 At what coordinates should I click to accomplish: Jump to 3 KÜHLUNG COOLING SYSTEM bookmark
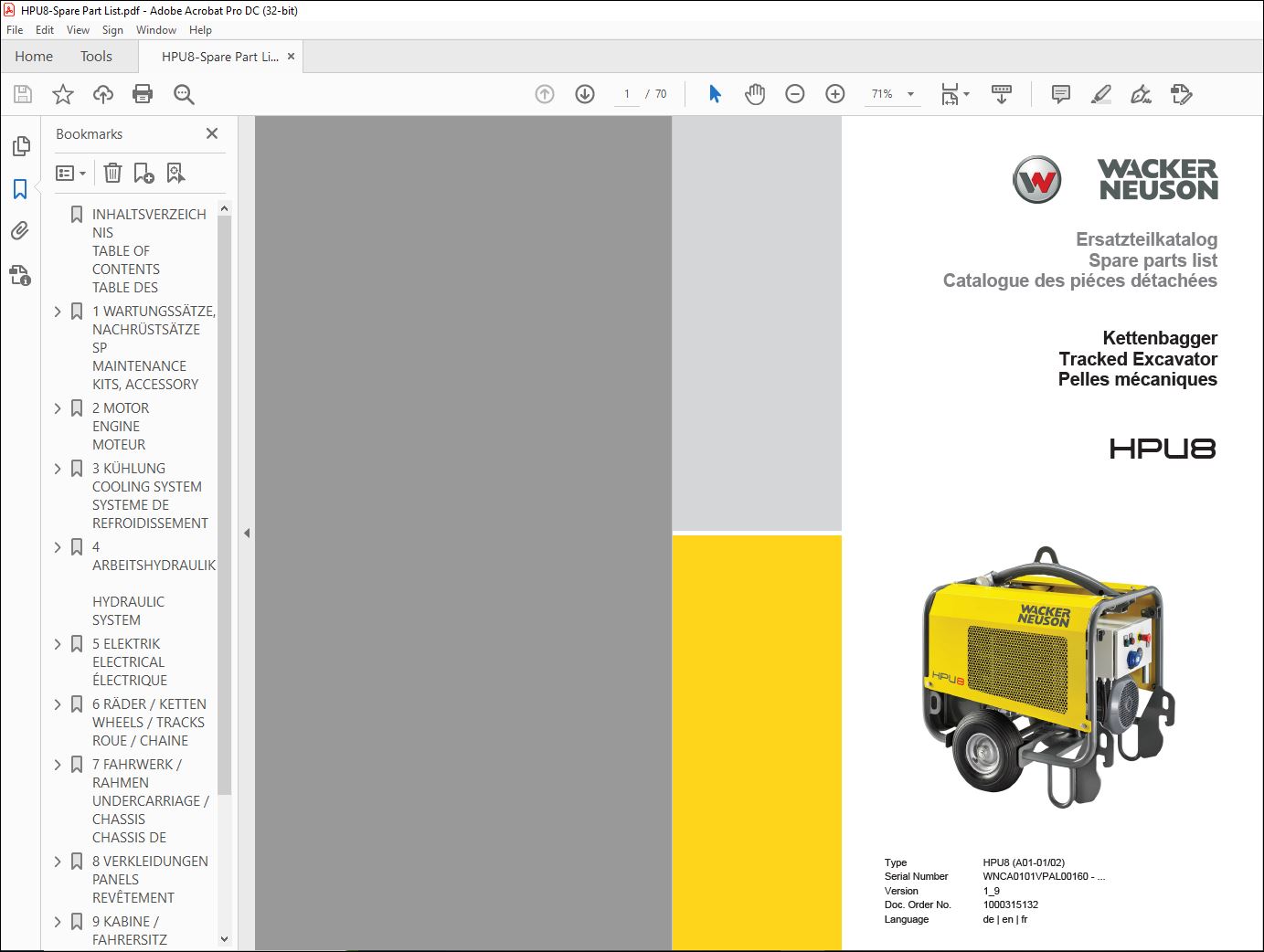pos(150,496)
